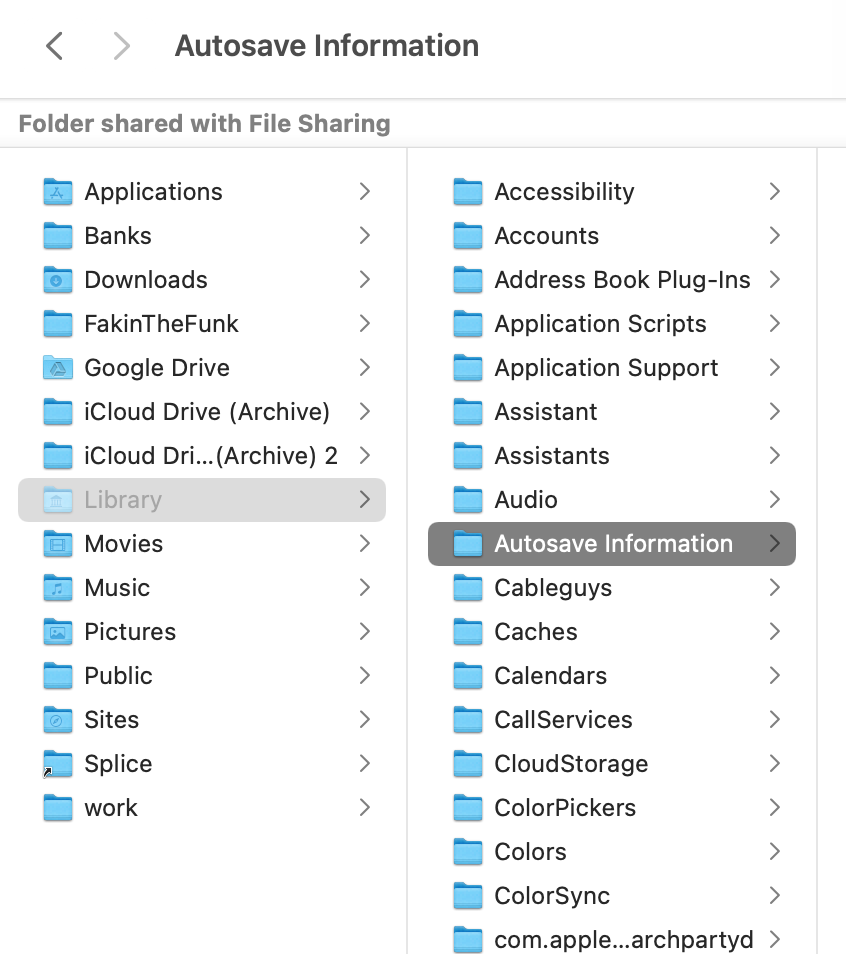Expand the Application Support chevron
846x954 pixels.
pos(774,367)
